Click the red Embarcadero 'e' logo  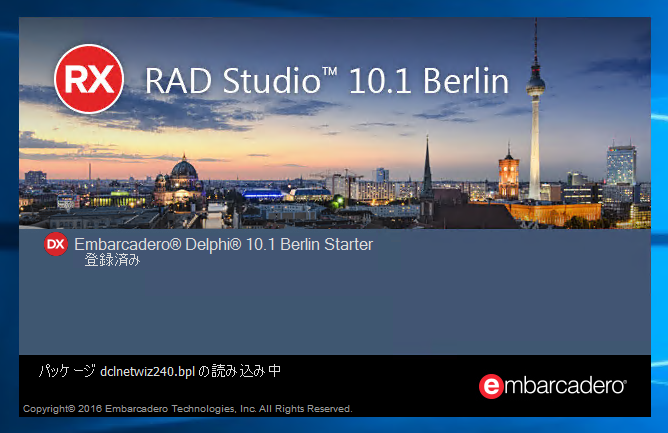[x=491, y=386]
